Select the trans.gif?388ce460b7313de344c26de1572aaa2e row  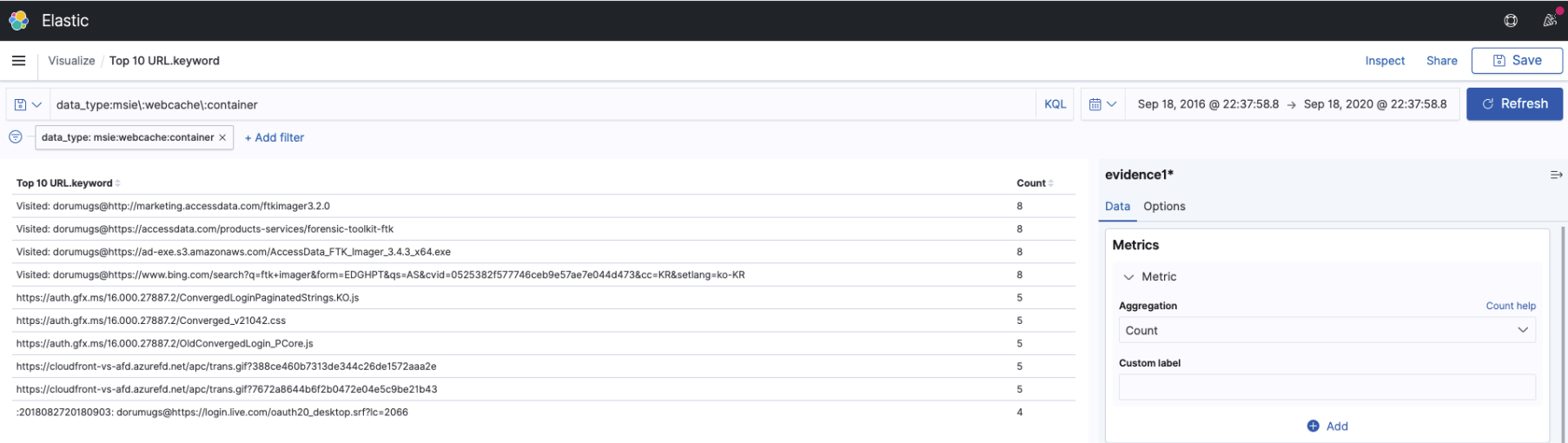pos(545,367)
